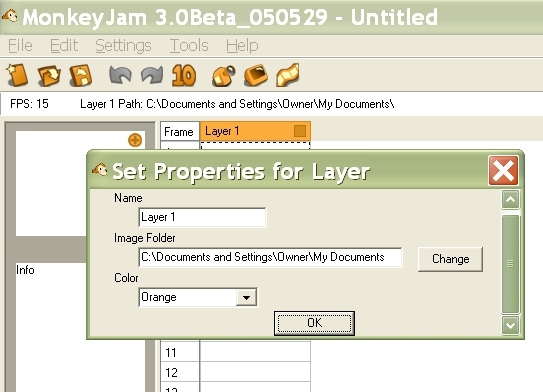This screenshot has height=392, width=543.
Task: Click the orange square on Layer 1 header
Action: pos(300,131)
